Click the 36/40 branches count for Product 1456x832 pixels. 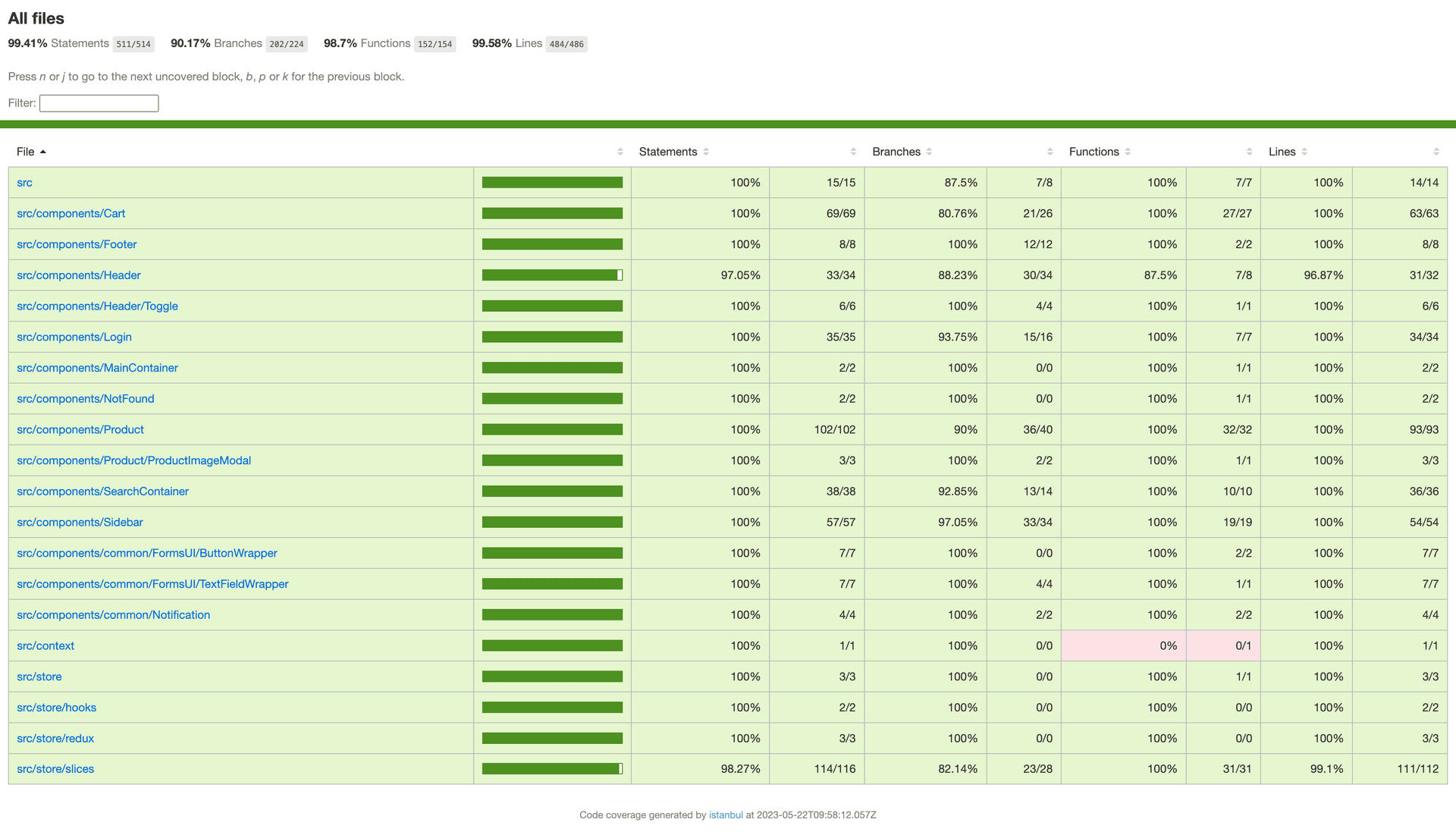click(x=1037, y=430)
